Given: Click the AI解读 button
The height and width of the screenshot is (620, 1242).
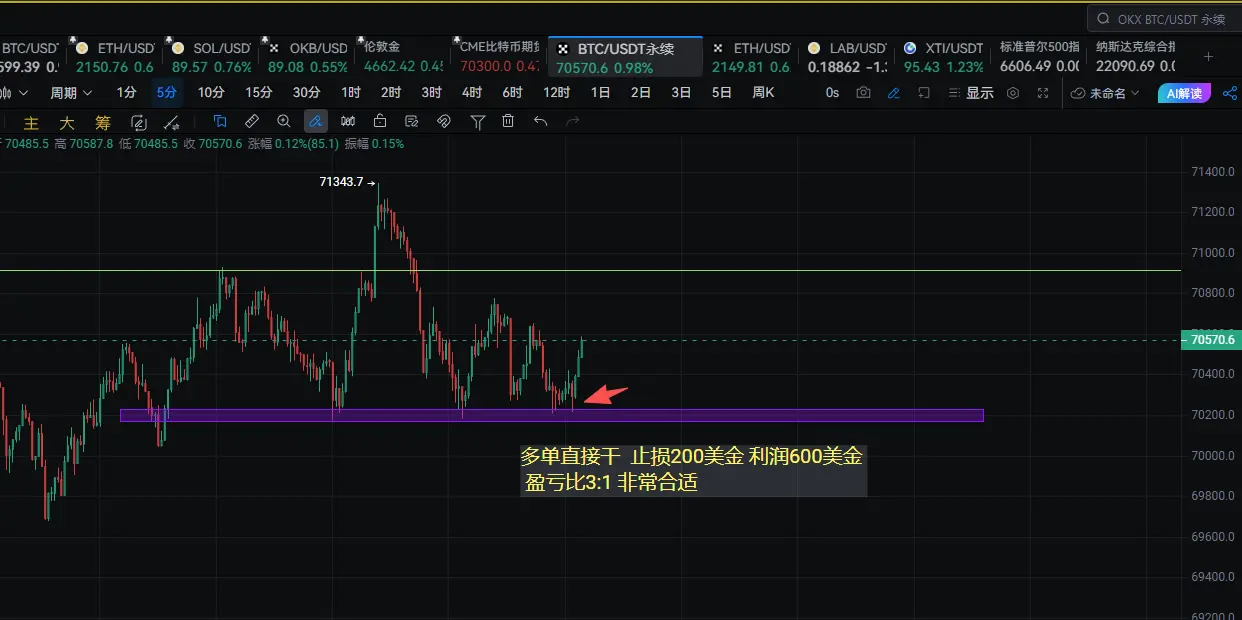Looking at the screenshot, I should click(x=1185, y=93).
